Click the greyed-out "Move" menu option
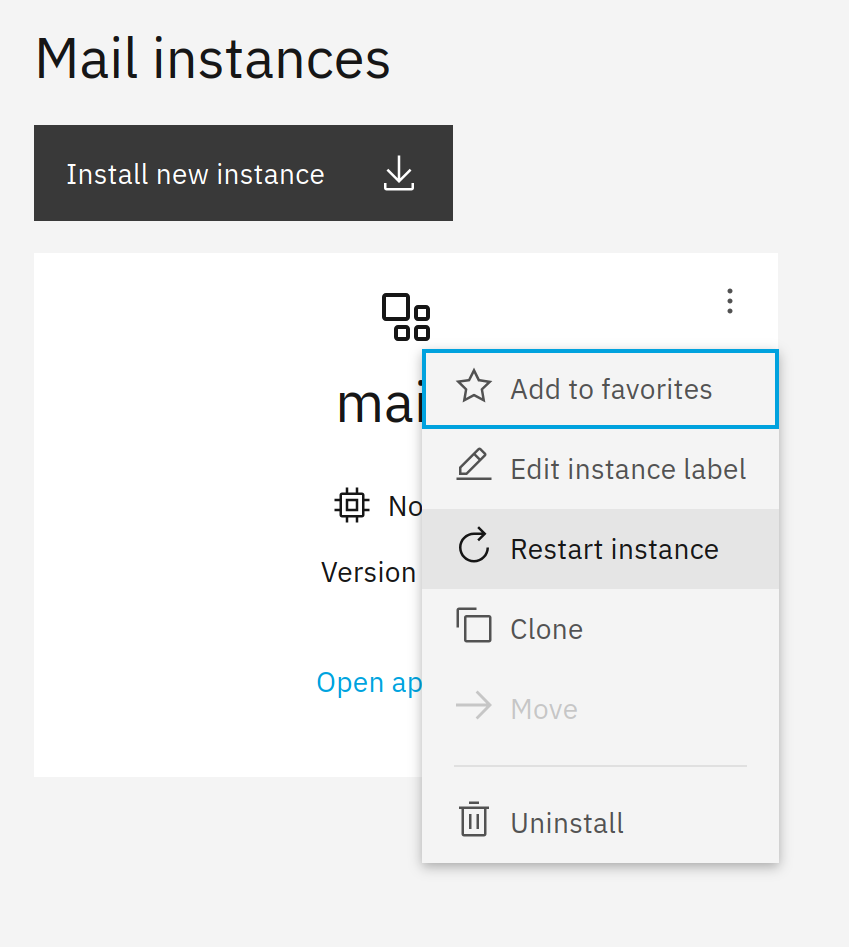 [544, 709]
